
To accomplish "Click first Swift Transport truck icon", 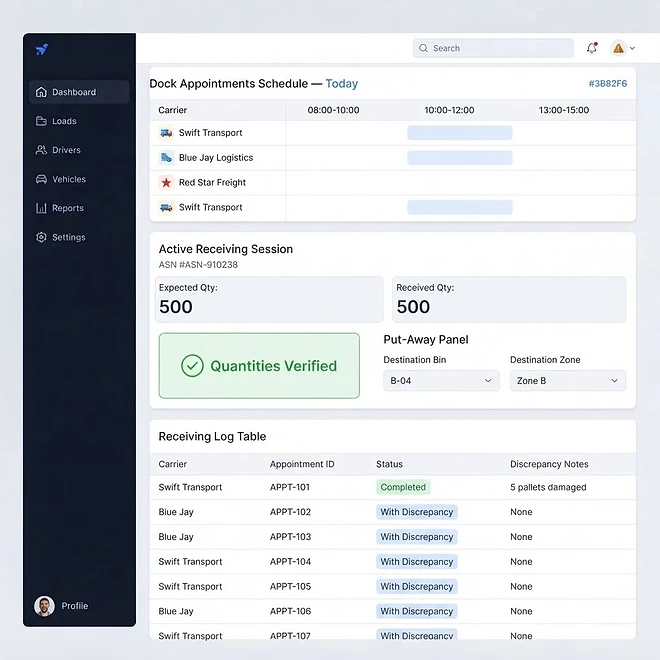I will click(166, 133).
